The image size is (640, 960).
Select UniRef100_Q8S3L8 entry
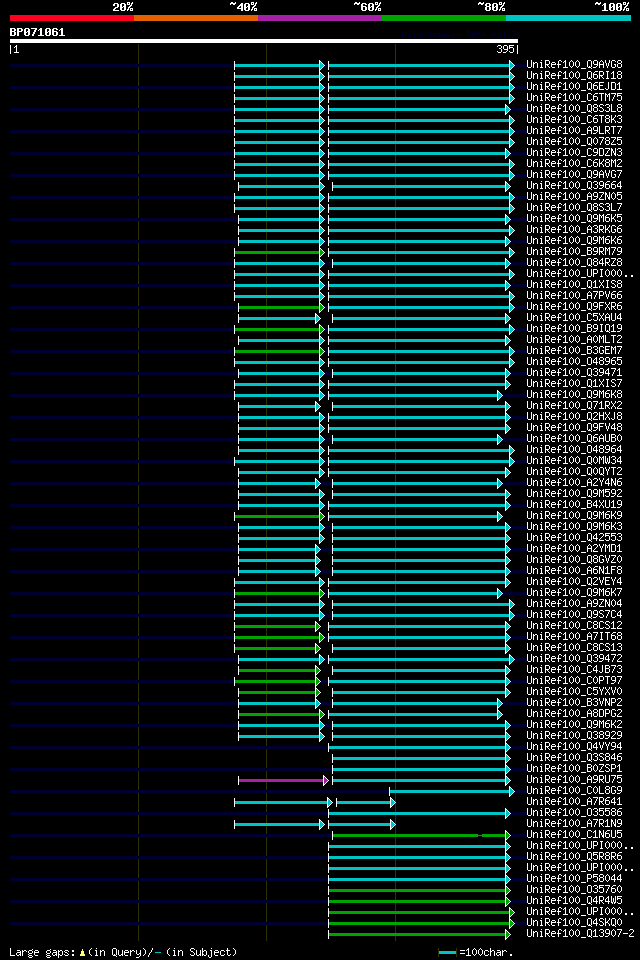[574, 108]
